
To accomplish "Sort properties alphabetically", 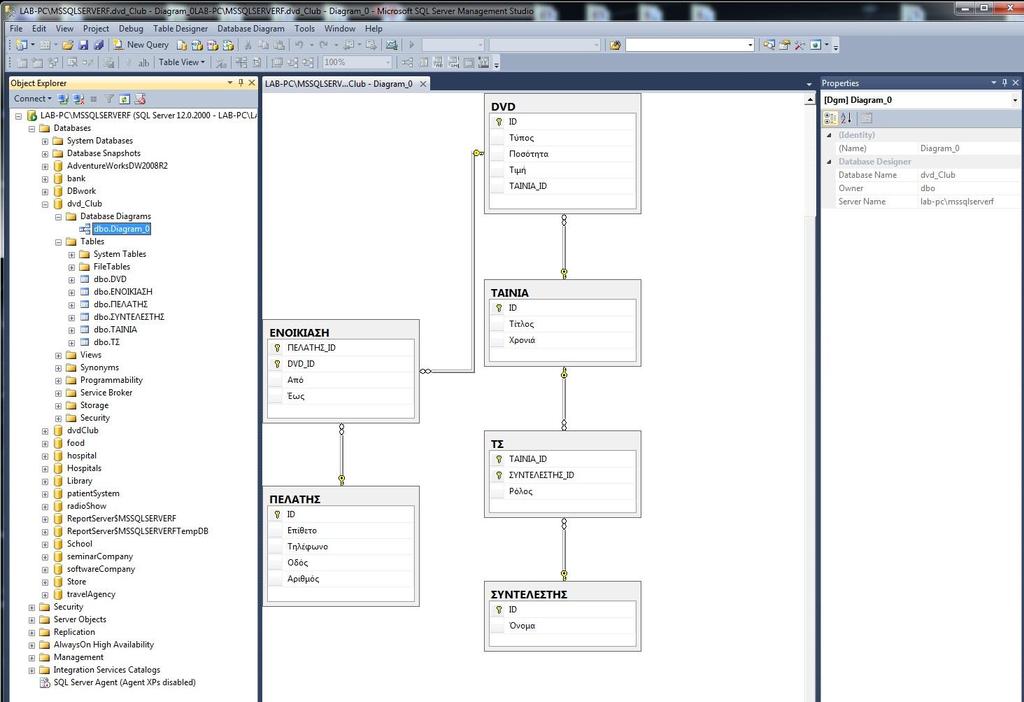I will [846, 118].
